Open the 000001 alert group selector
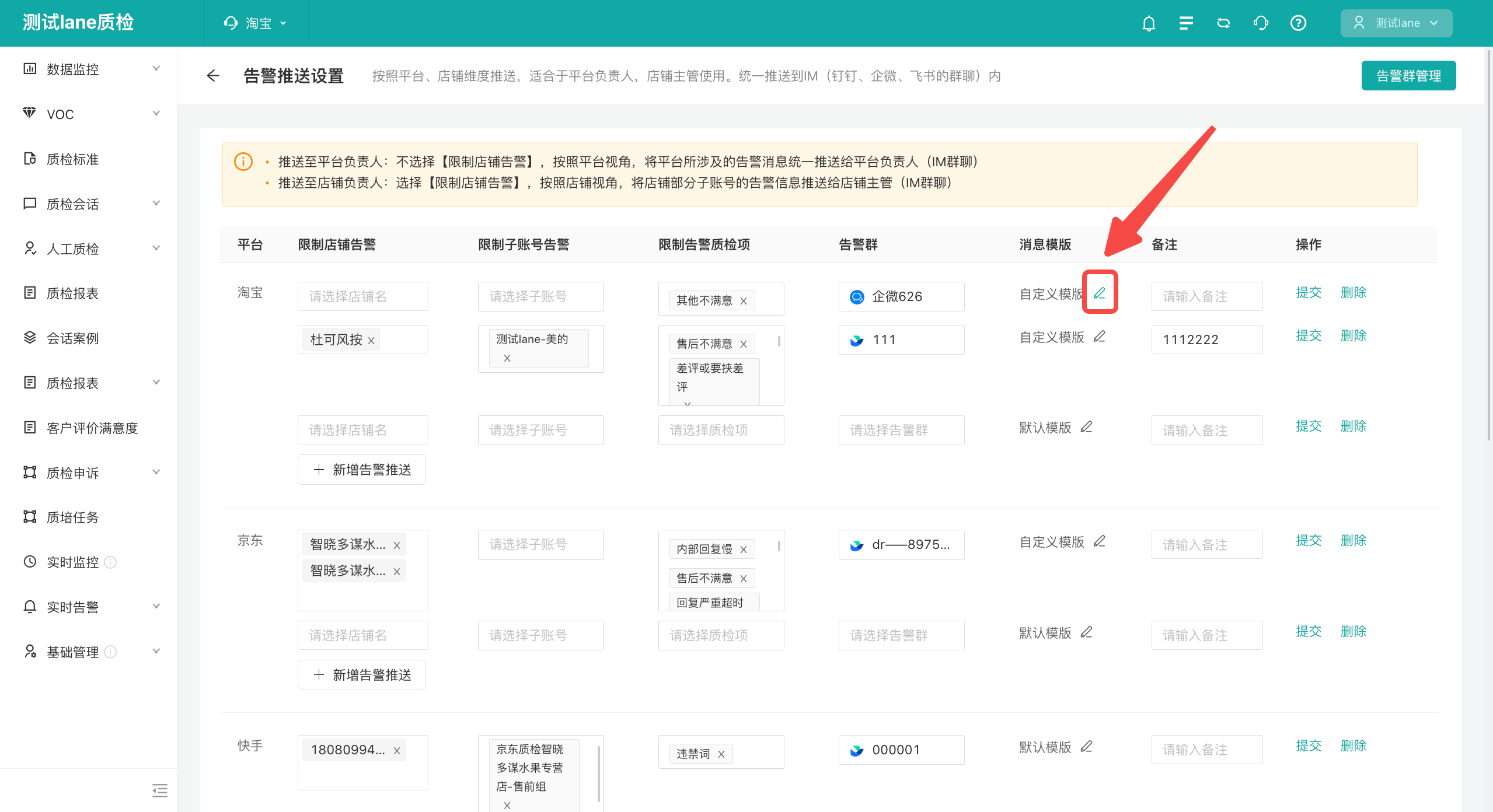The height and width of the screenshot is (812, 1493). coord(902,750)
